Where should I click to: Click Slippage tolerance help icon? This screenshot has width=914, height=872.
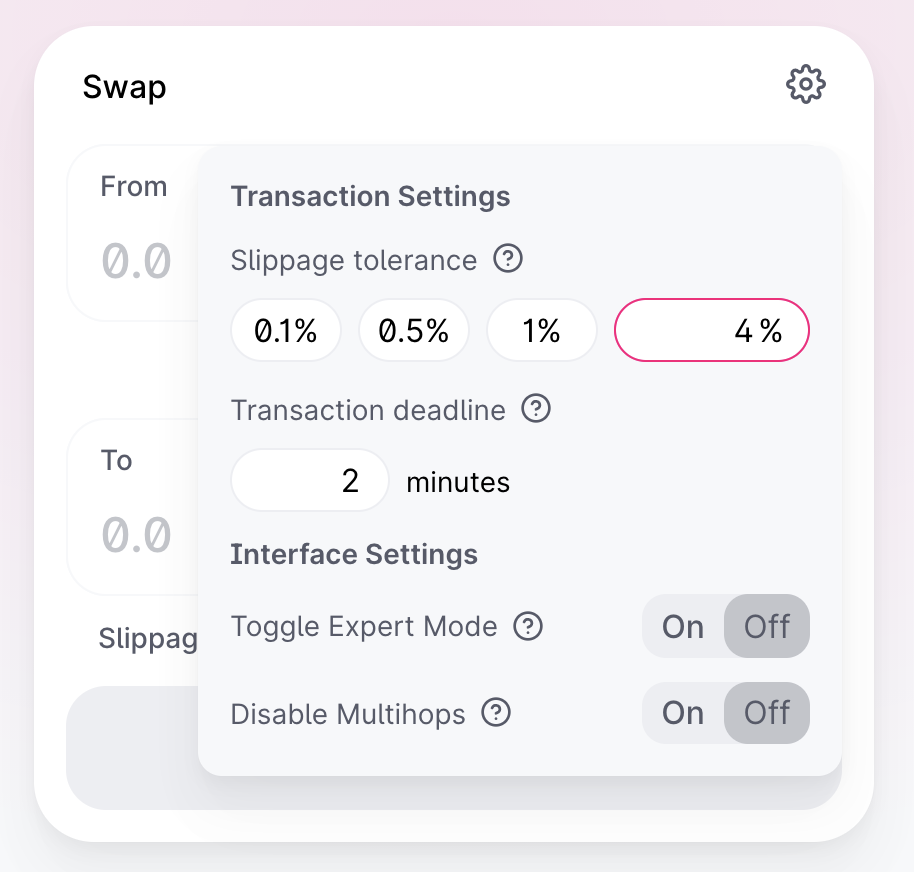click(509, 260)
